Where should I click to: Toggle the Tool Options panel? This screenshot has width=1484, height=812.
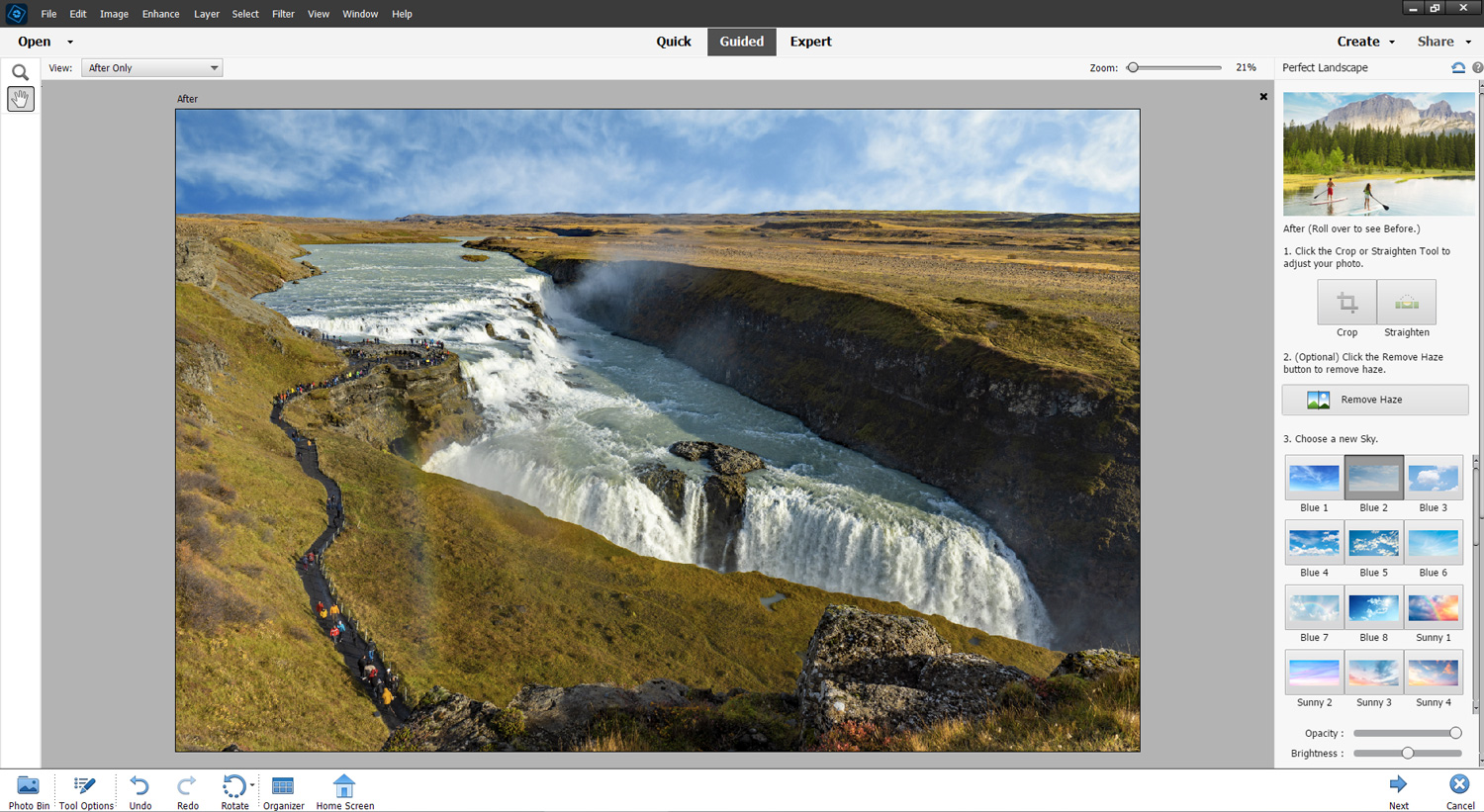pos(85,790)
